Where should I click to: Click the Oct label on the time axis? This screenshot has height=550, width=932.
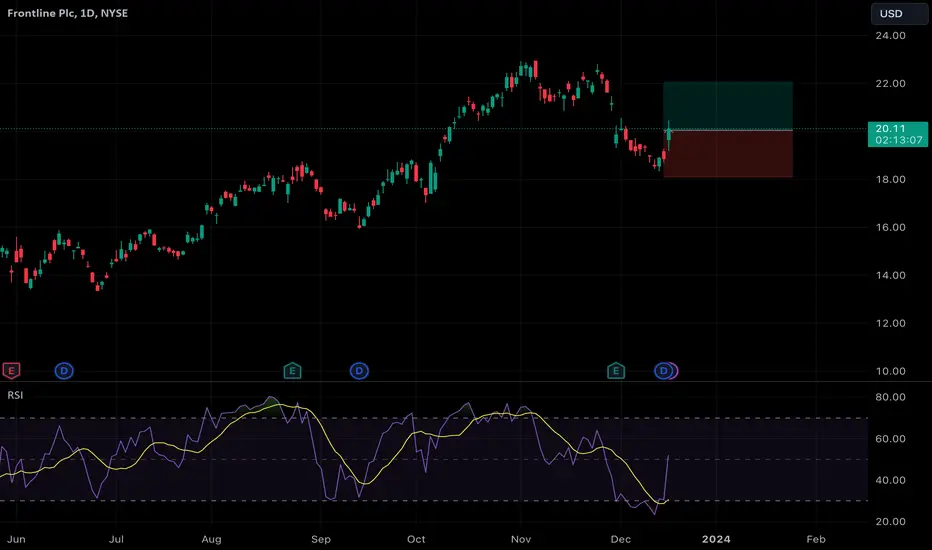[x=416, y=539]
